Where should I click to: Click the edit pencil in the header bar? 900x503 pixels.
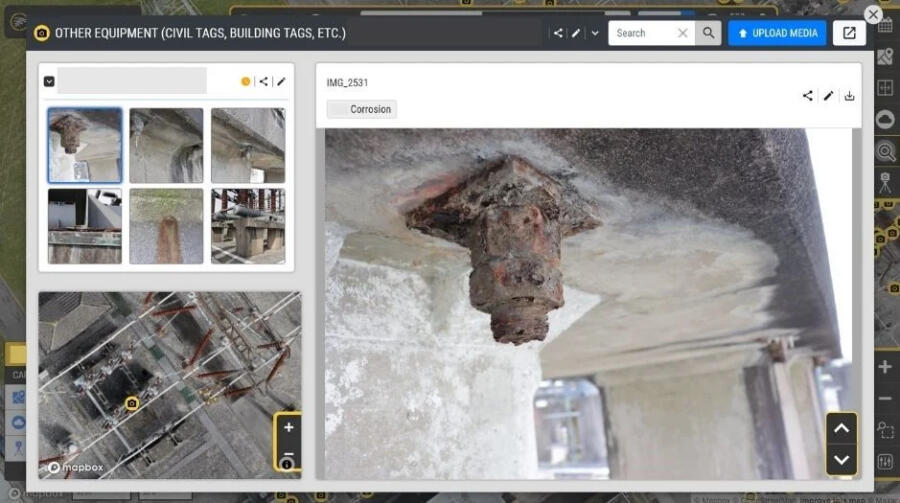pos(576,33)
